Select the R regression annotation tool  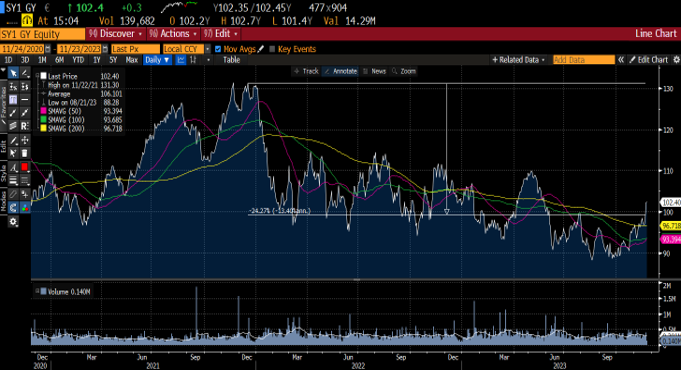tap(25, 126)
